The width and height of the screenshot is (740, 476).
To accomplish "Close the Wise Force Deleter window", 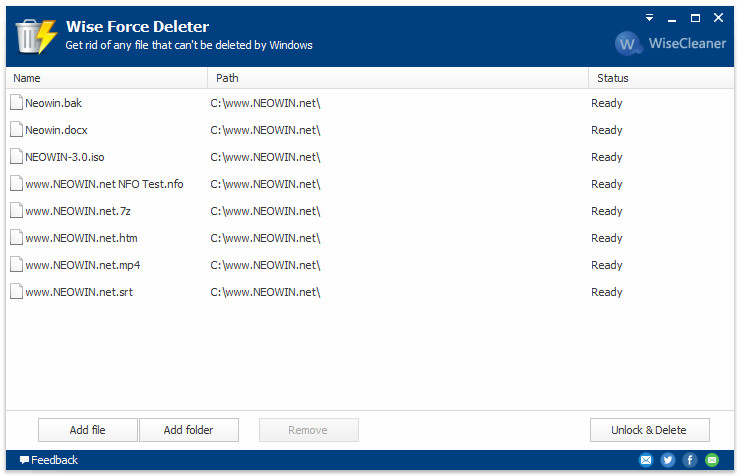I will coord(718,17).
